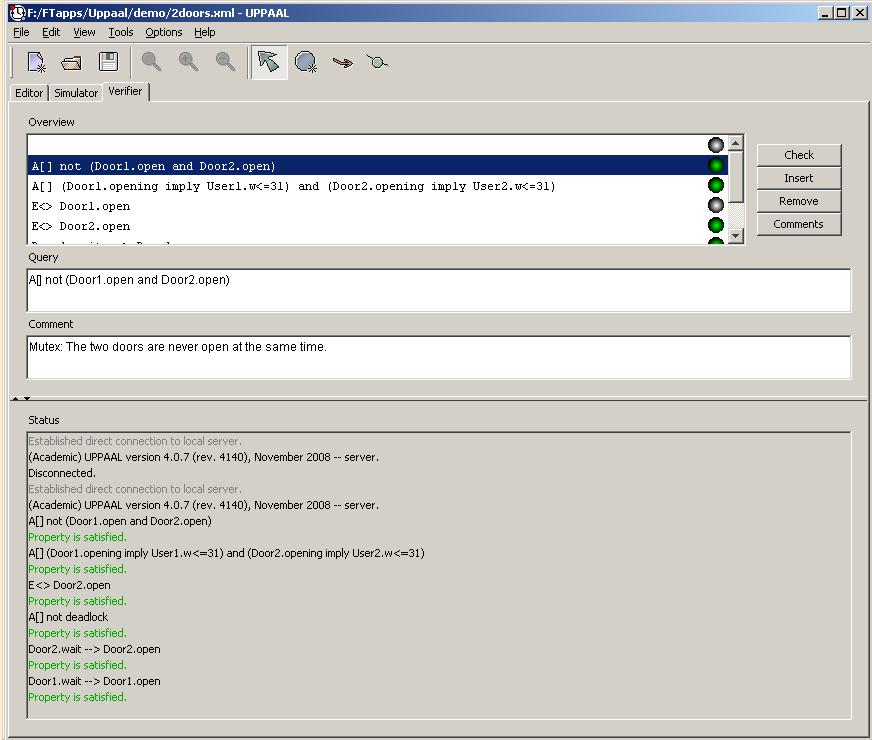Screen dimensions: 872x740
Task: Click the Overview list scroll-up arrow
Action: tap(736, 143)
